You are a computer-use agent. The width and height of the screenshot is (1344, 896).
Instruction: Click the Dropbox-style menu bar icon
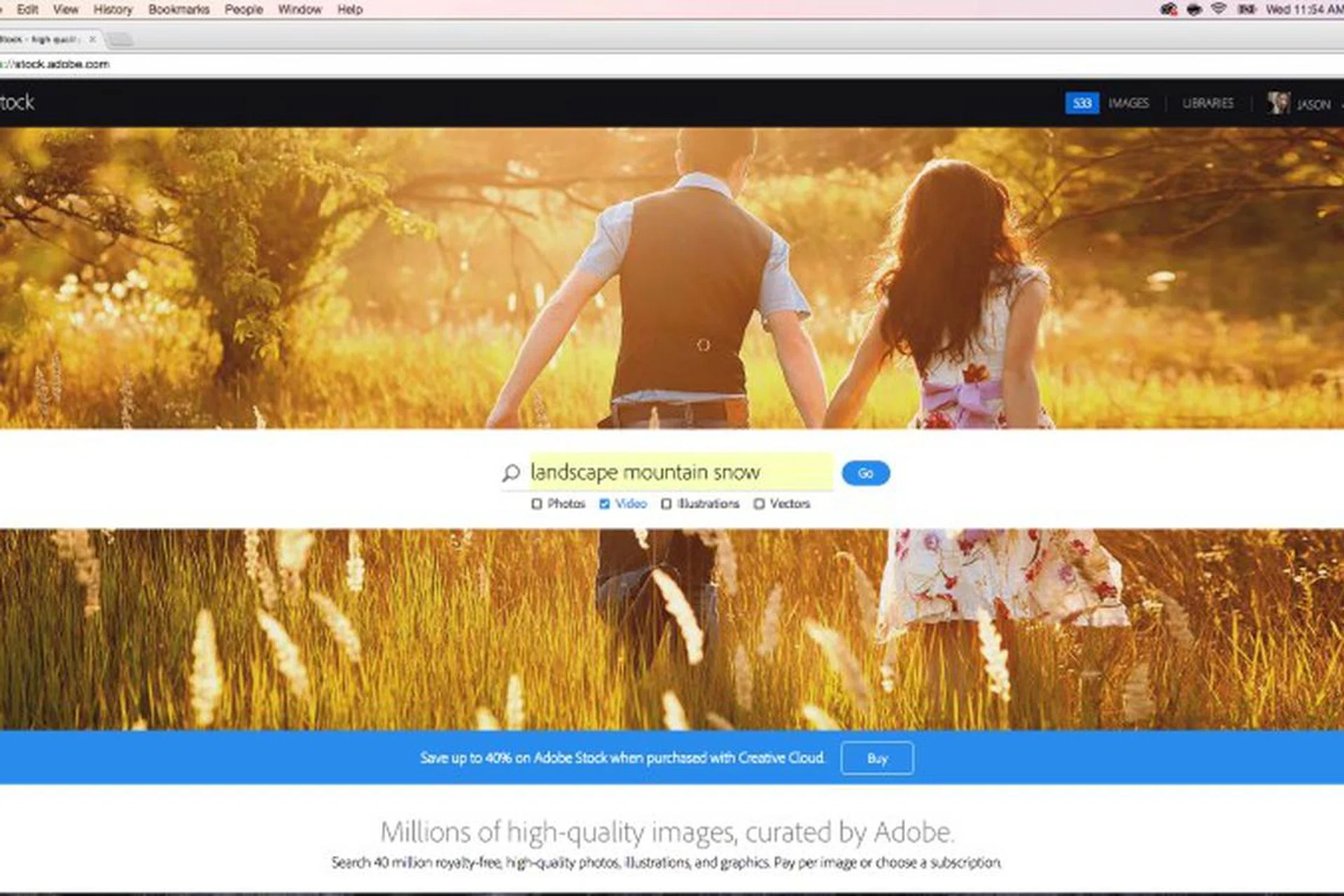tap(1194, 9)
